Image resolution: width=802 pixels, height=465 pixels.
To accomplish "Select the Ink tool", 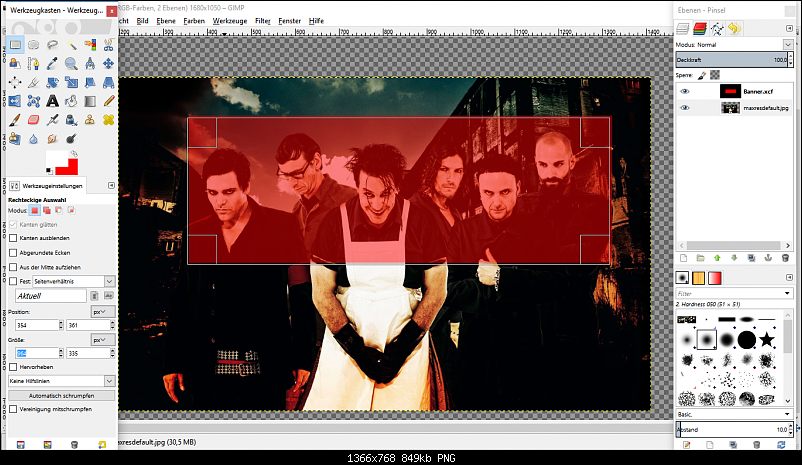I will click(71, 120).
